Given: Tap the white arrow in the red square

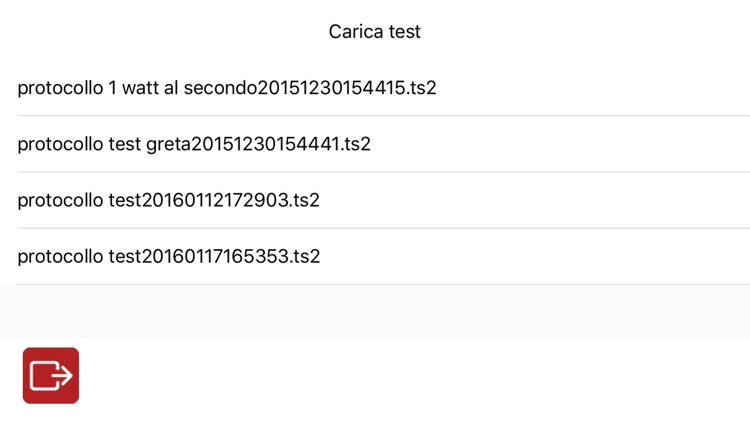Looking at the screenshot, I should coord(51,375).
